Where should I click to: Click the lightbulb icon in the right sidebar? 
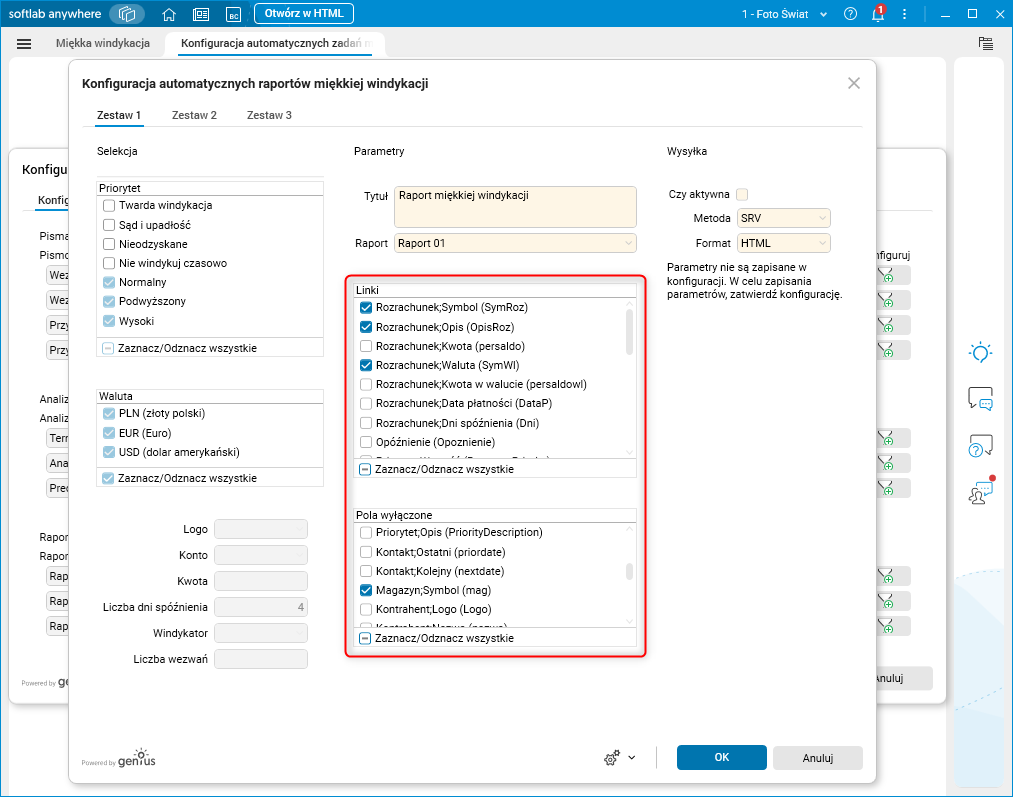point(980,352)
